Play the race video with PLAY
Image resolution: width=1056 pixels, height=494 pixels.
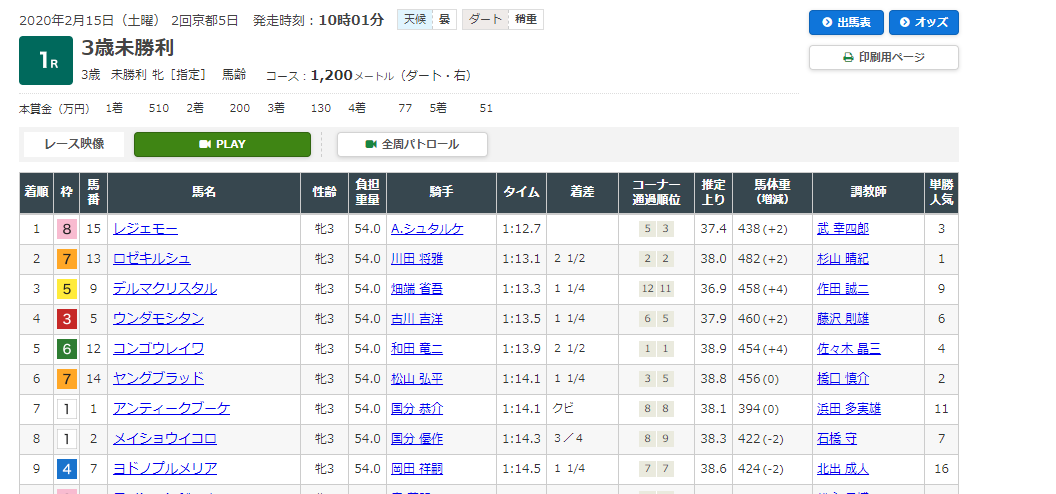point(222,144)
